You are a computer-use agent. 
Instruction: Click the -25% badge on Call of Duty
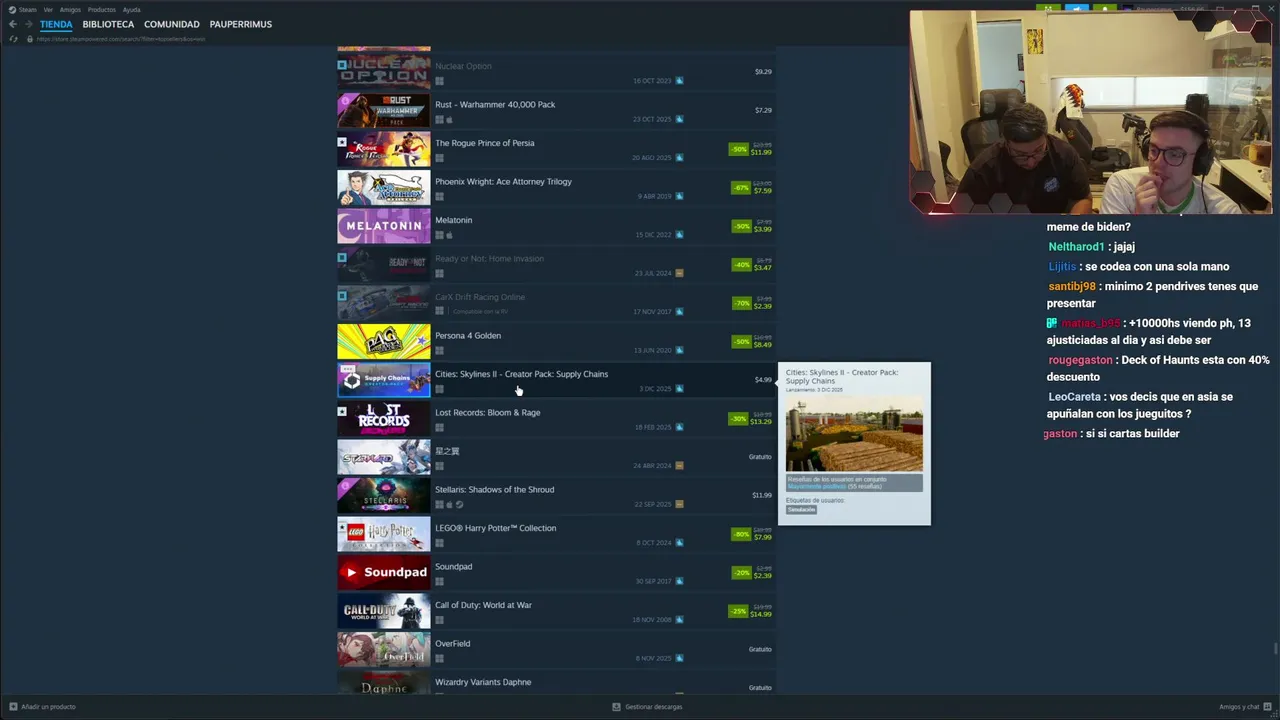point(738,611)
